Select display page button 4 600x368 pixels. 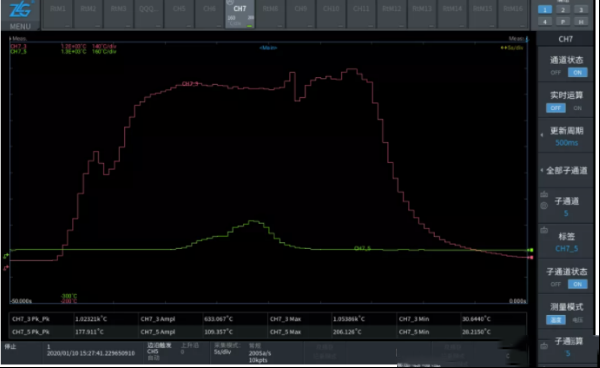click(x=545, y=22)
